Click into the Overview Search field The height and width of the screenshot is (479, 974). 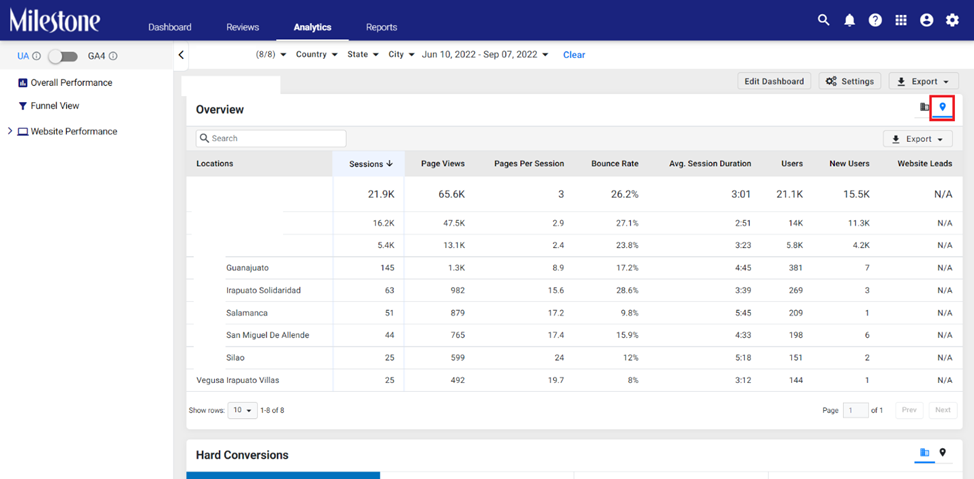(x=271, y=139)
